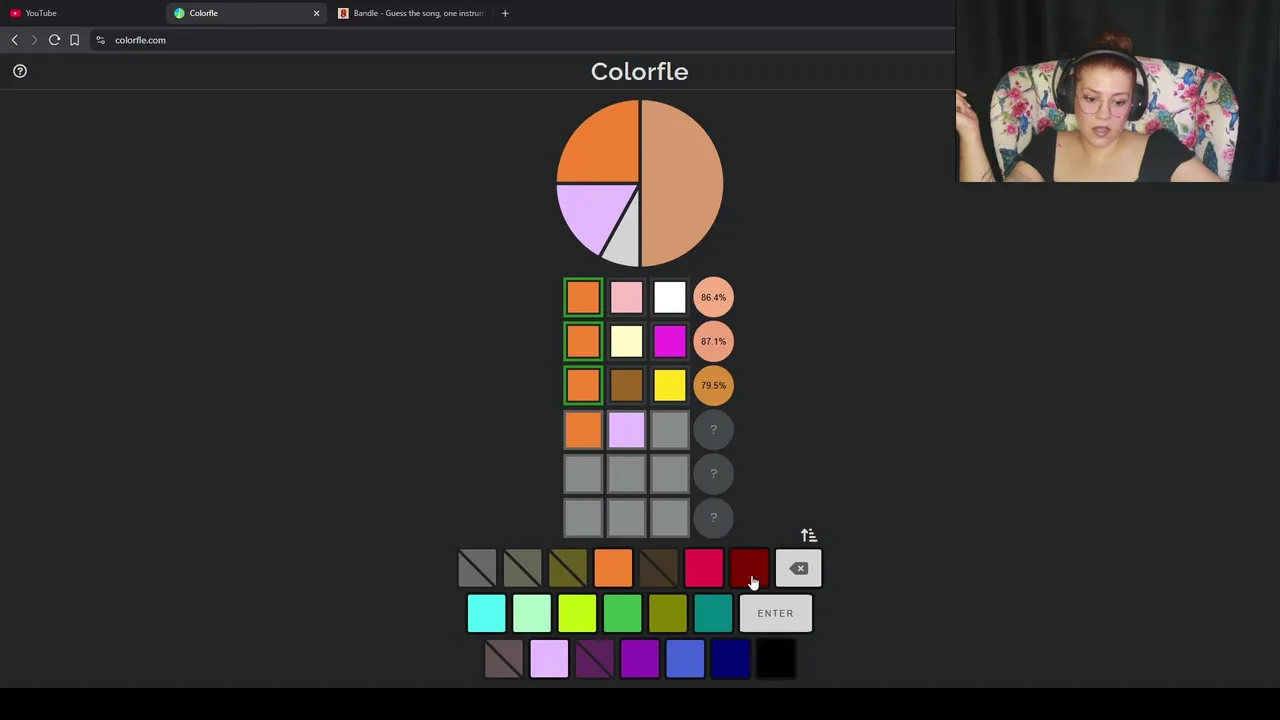
Task: Pick the medium green color key
Action: coord(622,613)
